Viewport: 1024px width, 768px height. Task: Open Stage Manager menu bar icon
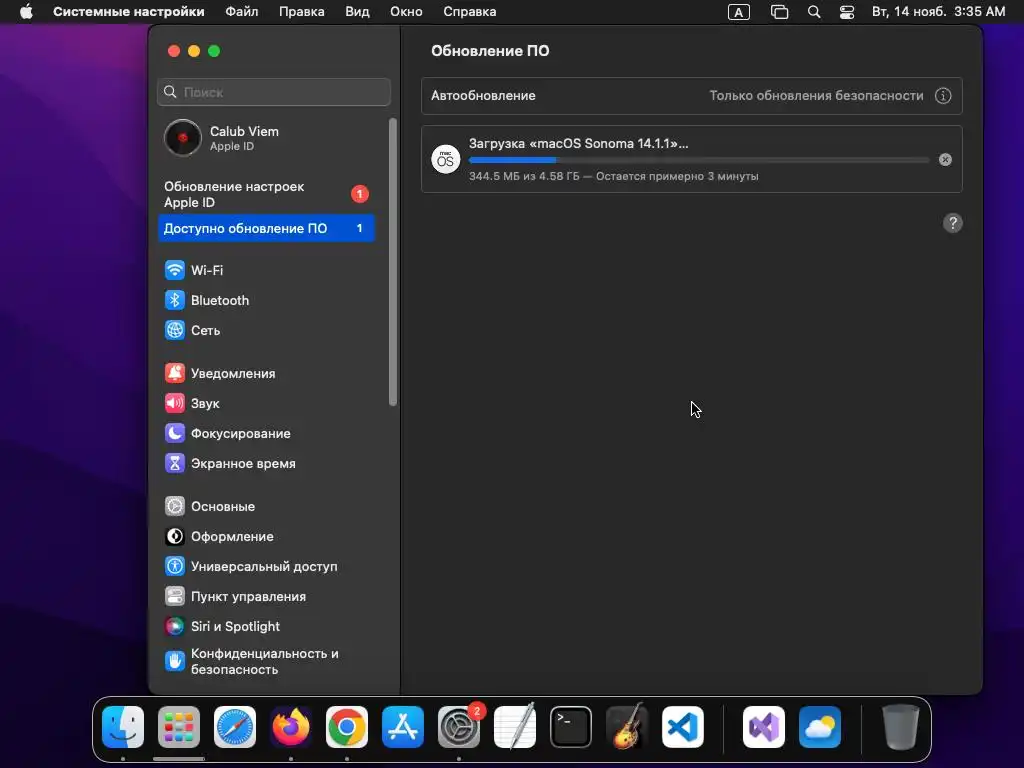click(x=779, y=12)
